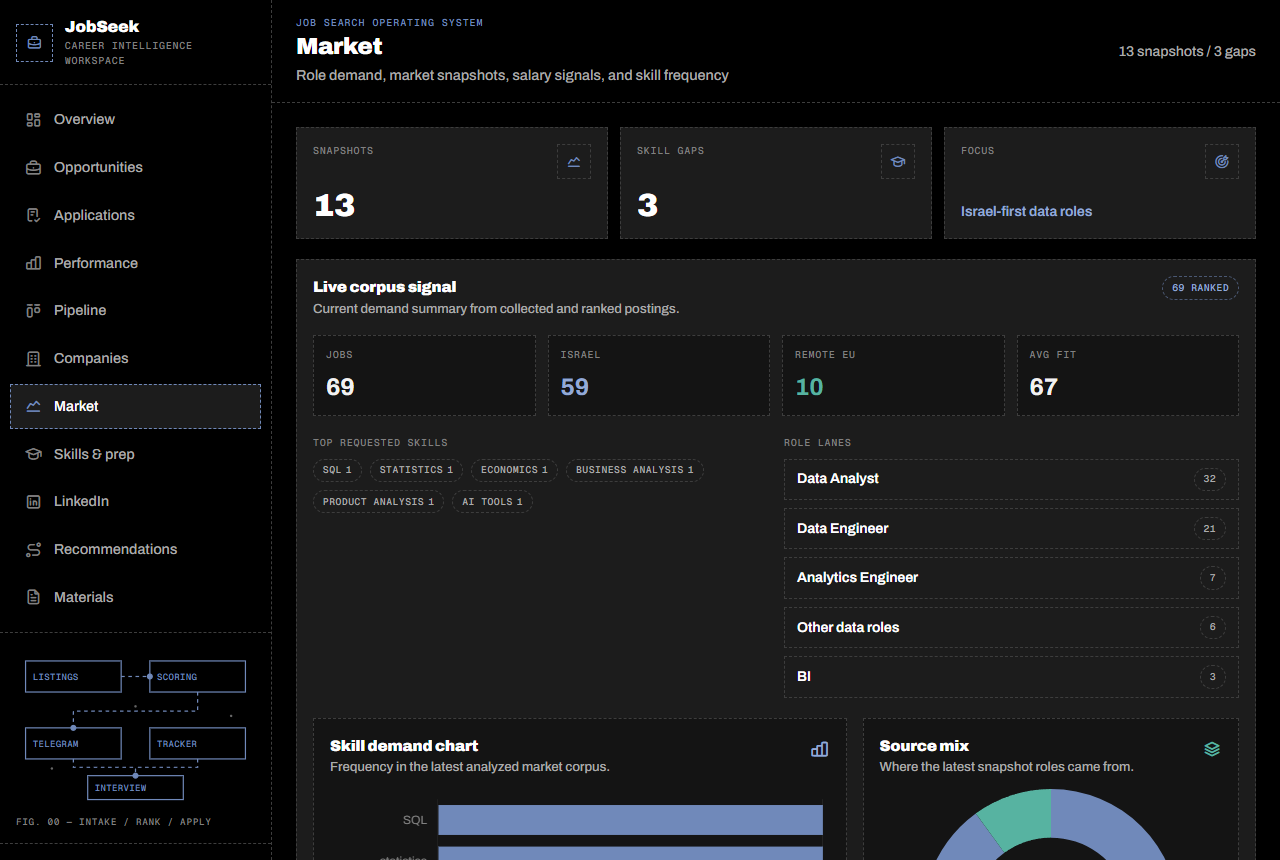Select the STATISTICS 1 skill tag

[416, 470]
